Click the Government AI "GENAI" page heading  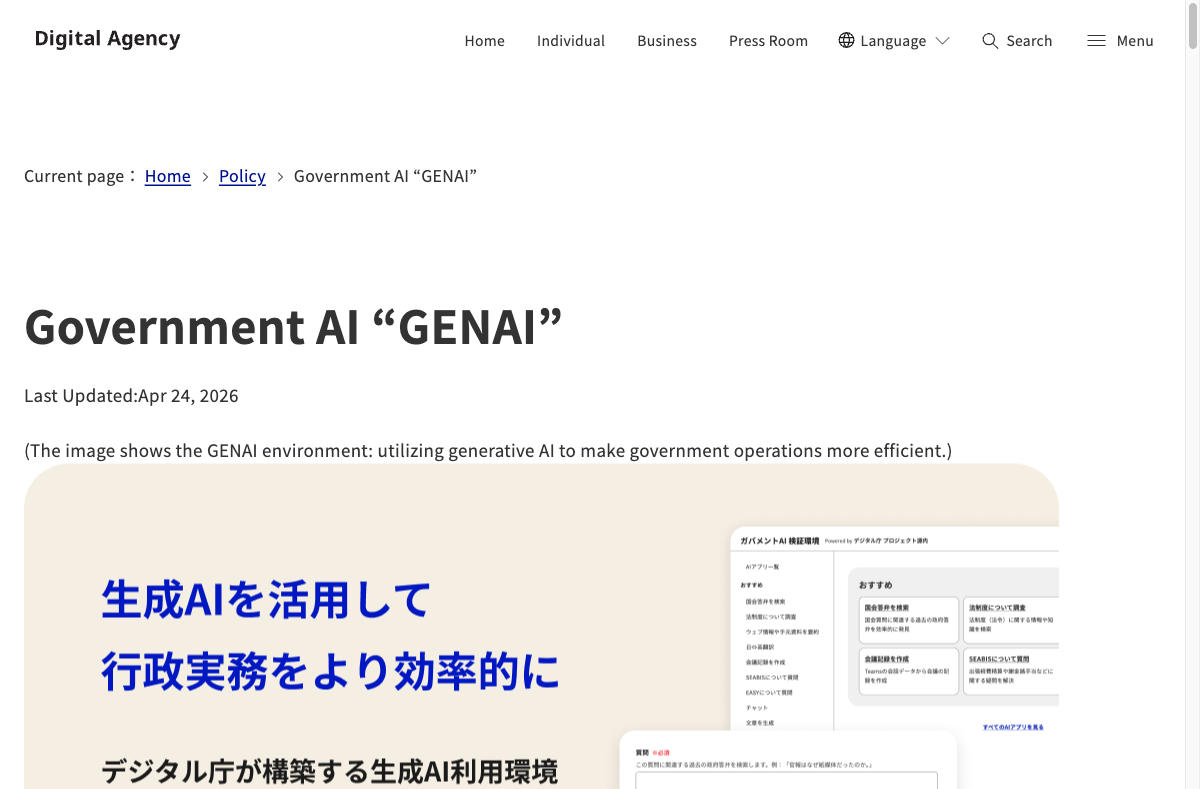[293, 326]
